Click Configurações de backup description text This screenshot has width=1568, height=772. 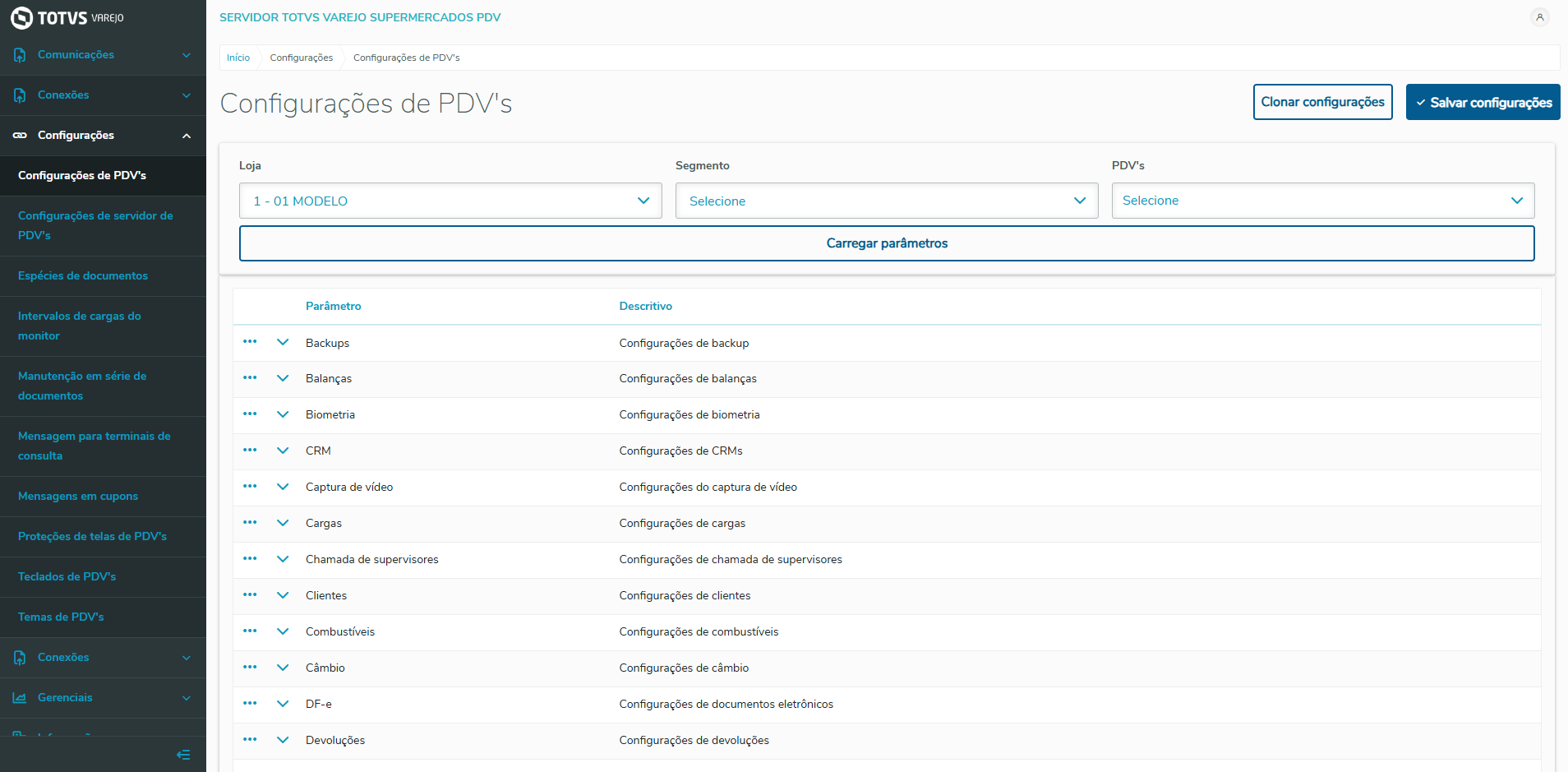pyautogui.click(x=684, y=343)
